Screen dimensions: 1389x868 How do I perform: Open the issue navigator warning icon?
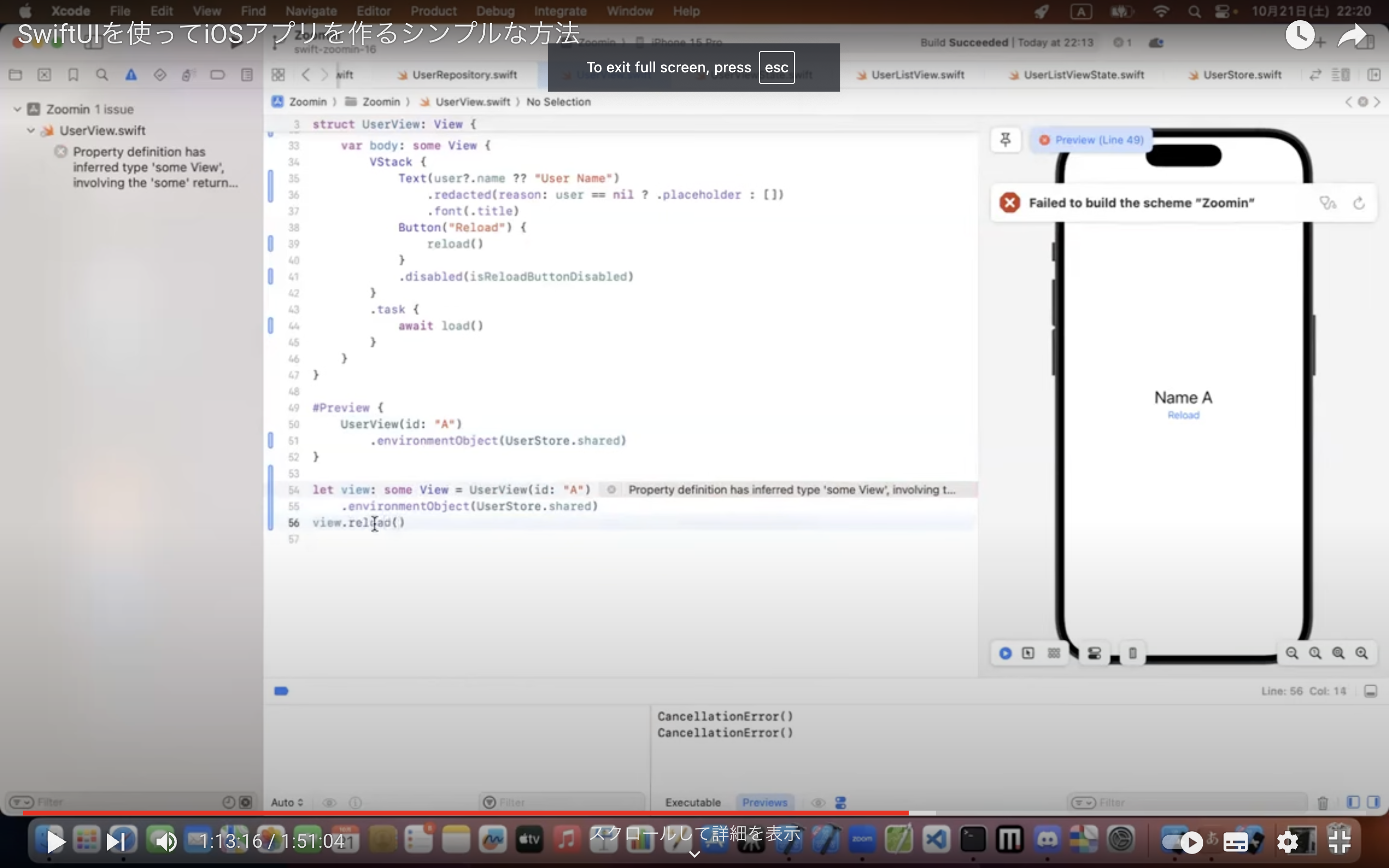pyautogui.click(x=132, y=75)
